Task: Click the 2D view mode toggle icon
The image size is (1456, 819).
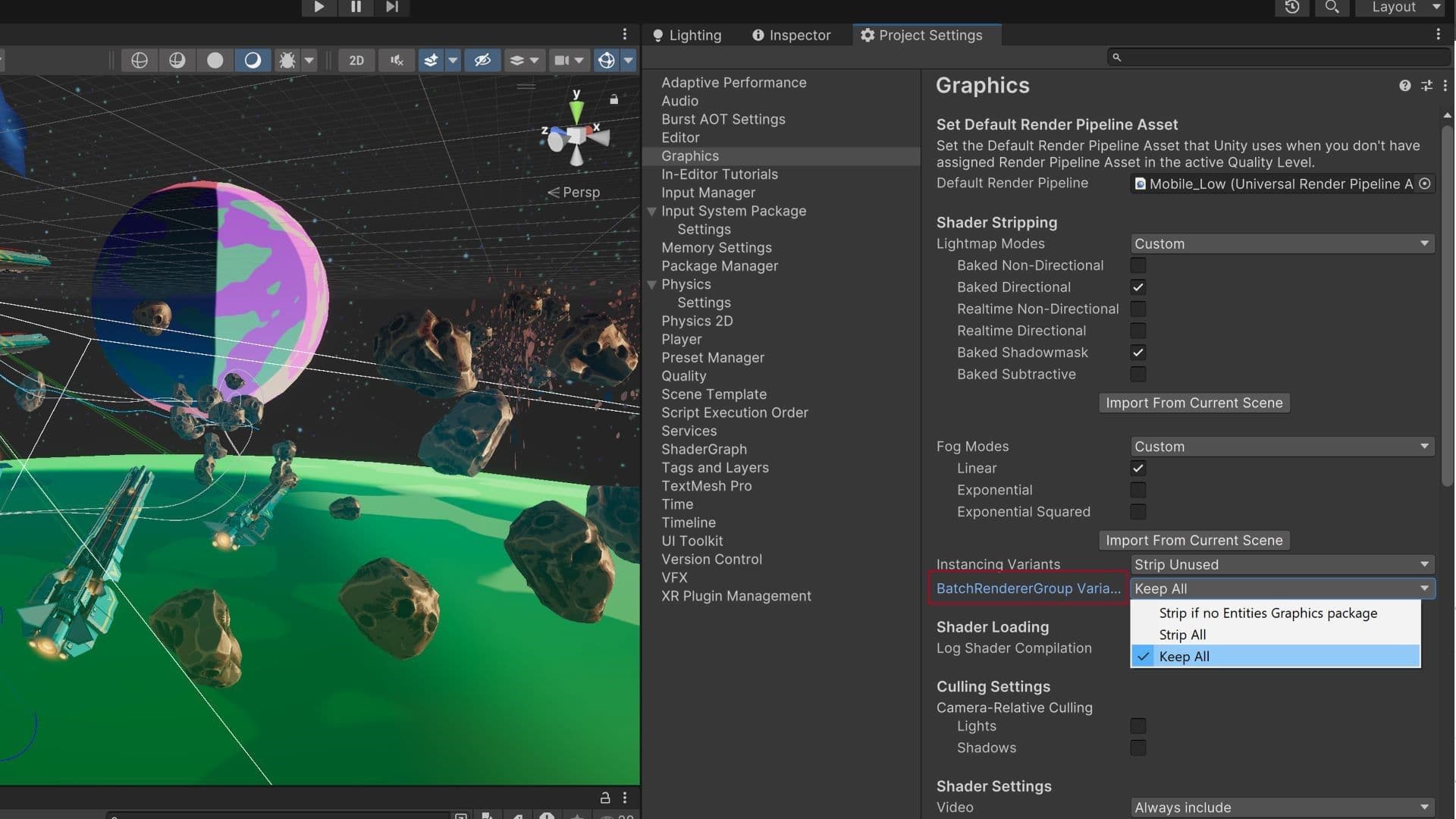Action: (355, 59)
